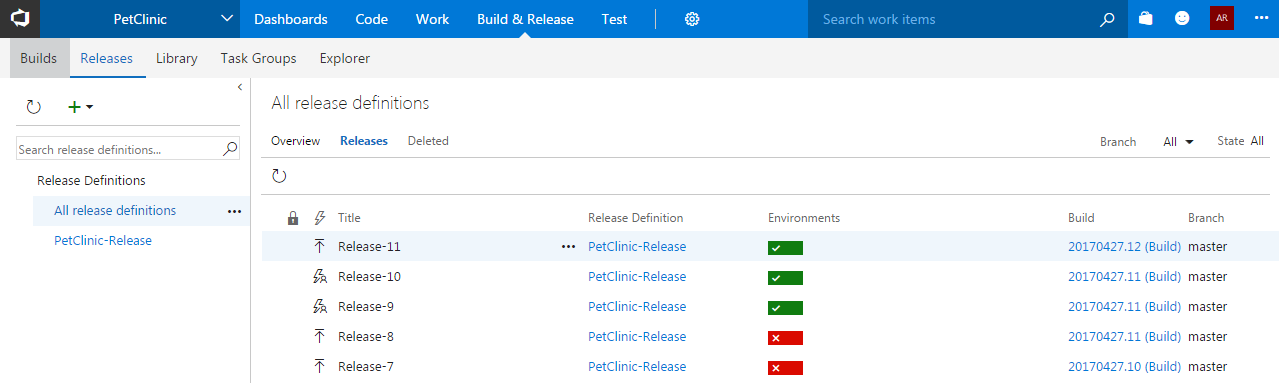Switch to the Releases view tab
Image resolution: width=1279 pixels, height=383 pixels.
[x=364, y=141]
